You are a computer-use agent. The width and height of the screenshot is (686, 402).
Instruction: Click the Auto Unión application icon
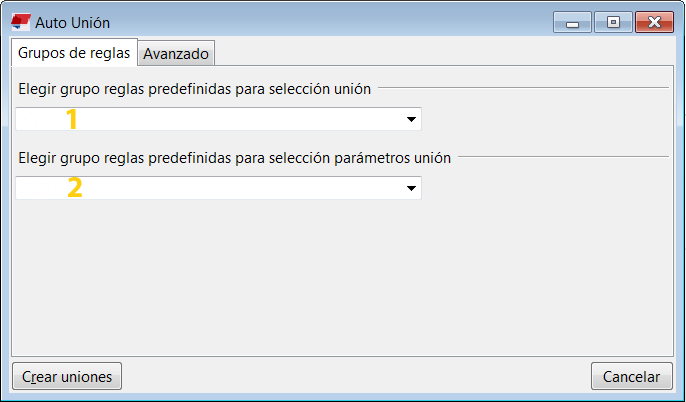[21, 22]
